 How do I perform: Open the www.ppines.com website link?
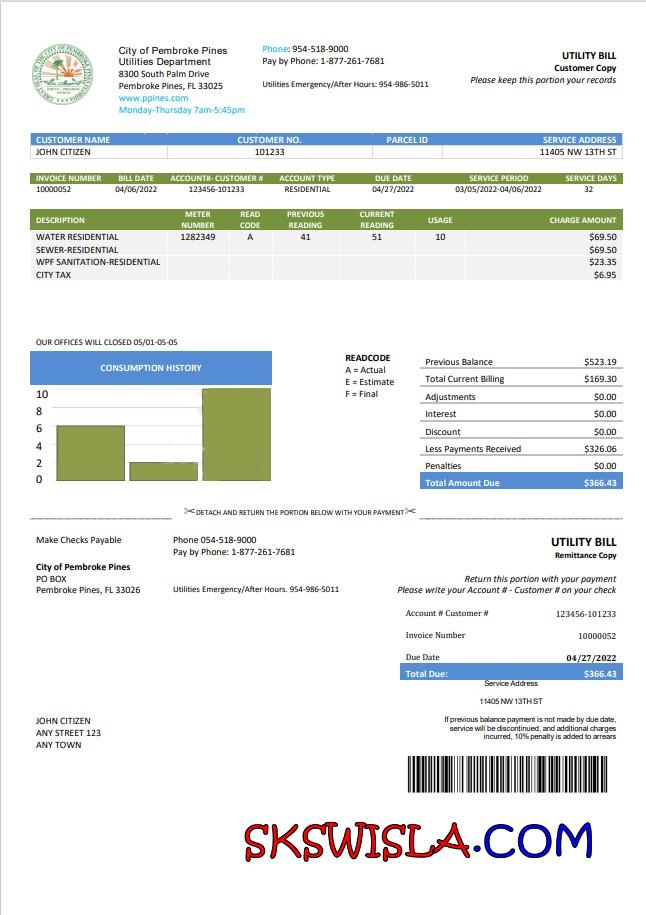(x=146, y=98)
